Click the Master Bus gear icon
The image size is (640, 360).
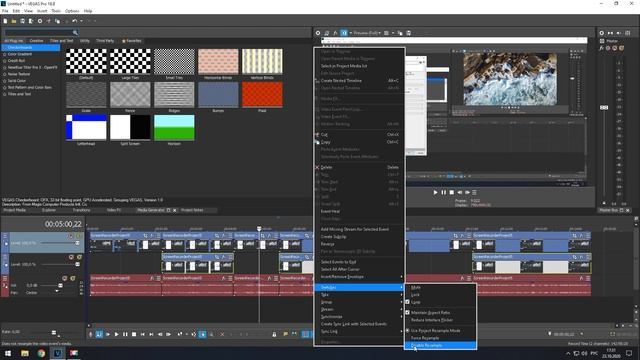(x=602, y=33)
